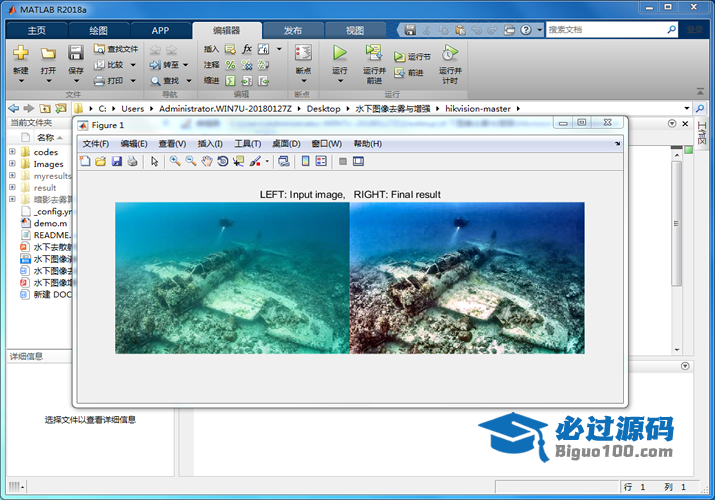Screen dimensions: 715x500
Task: Click the Rotate 3D tool icon
Action: (x=222, y=161)
